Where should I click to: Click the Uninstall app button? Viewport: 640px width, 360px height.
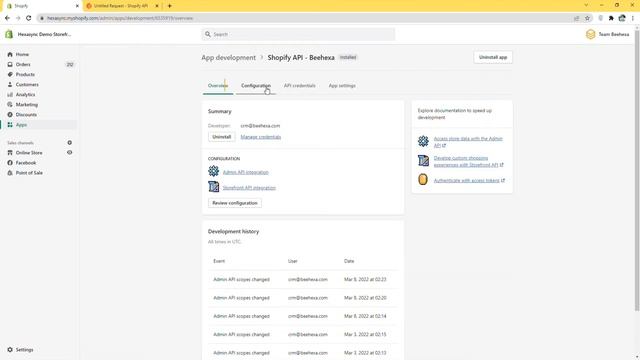(x=493, y=57)
